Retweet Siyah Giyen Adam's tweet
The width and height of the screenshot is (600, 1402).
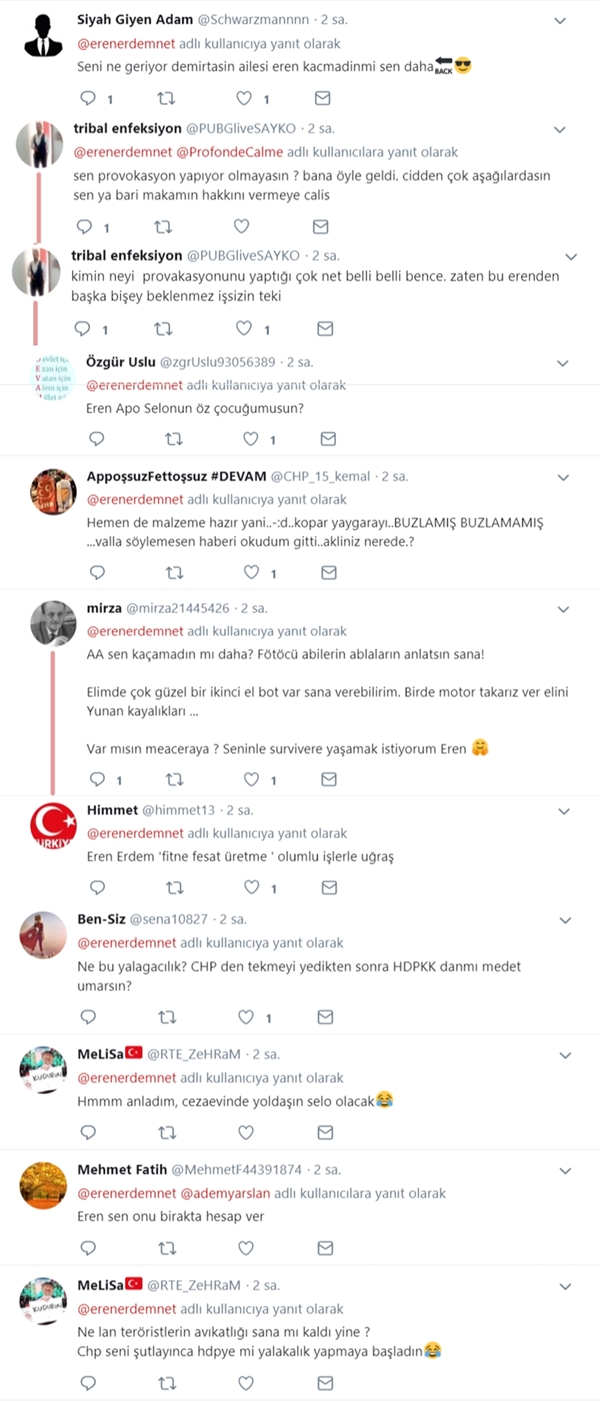pos(167,98)
